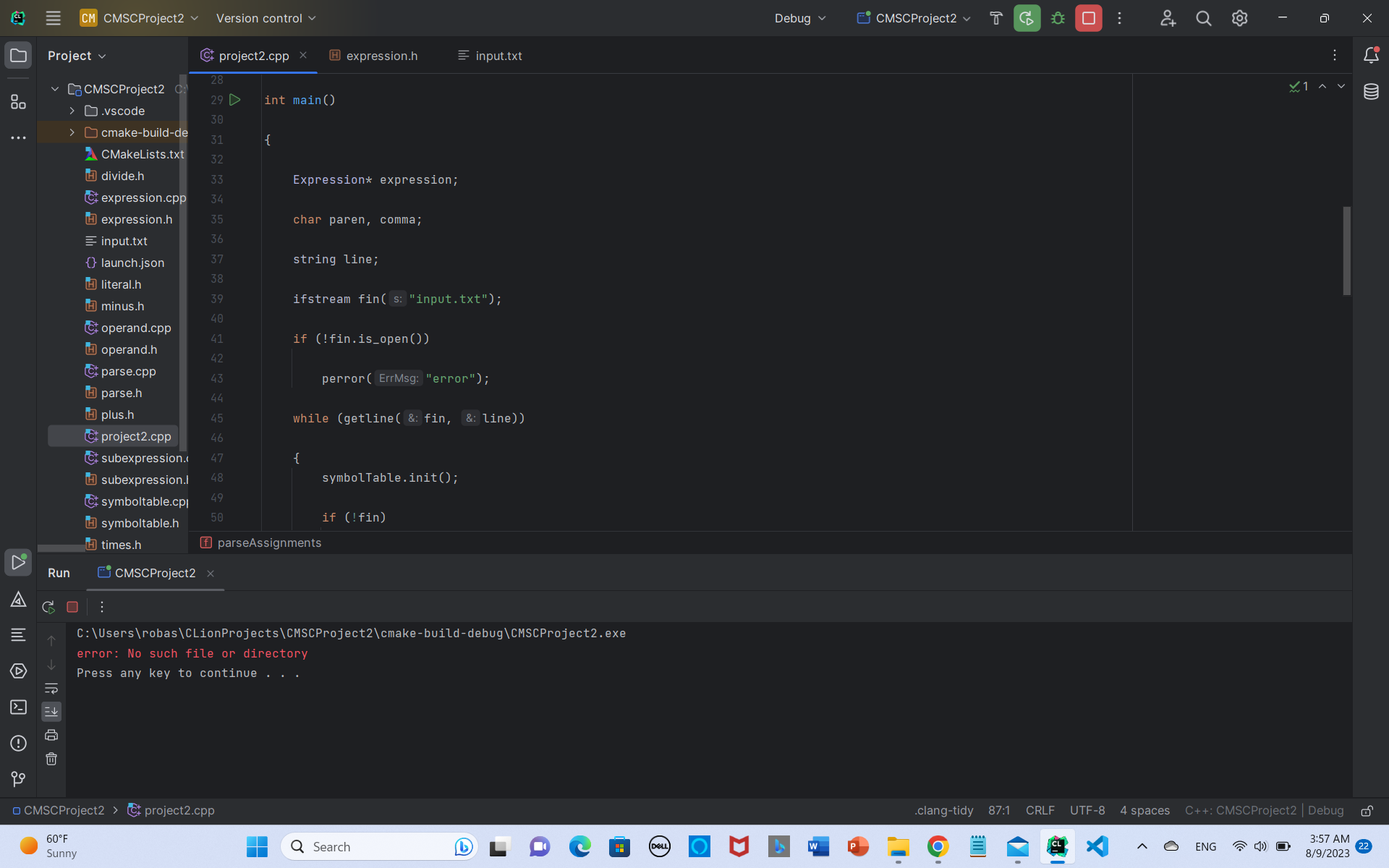Viewport: 1389px width, 868px height.
Task: Disable scroll to end in console
Action: coord(51,711)
